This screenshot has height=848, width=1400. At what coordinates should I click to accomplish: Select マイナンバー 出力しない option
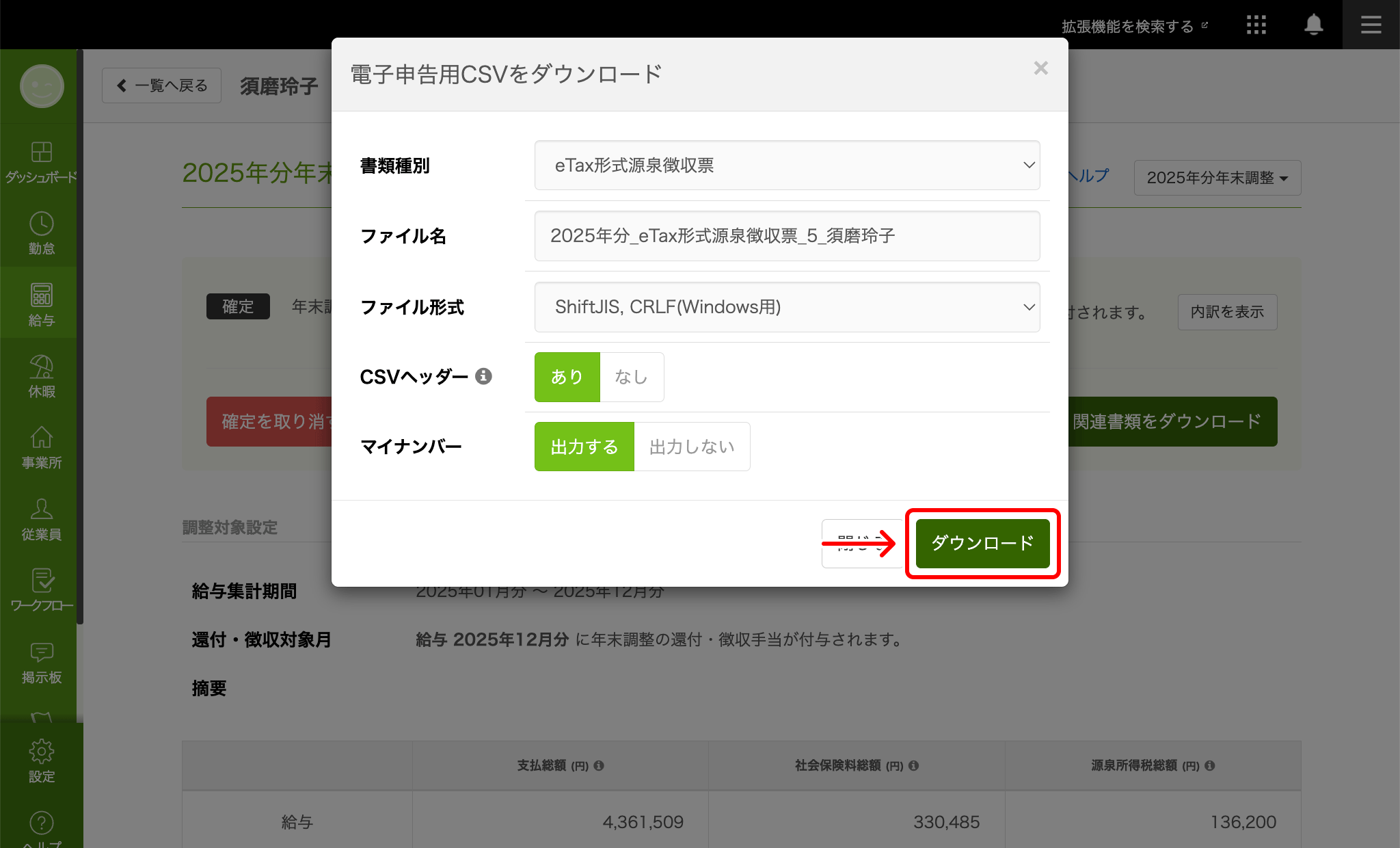point(691,447)
